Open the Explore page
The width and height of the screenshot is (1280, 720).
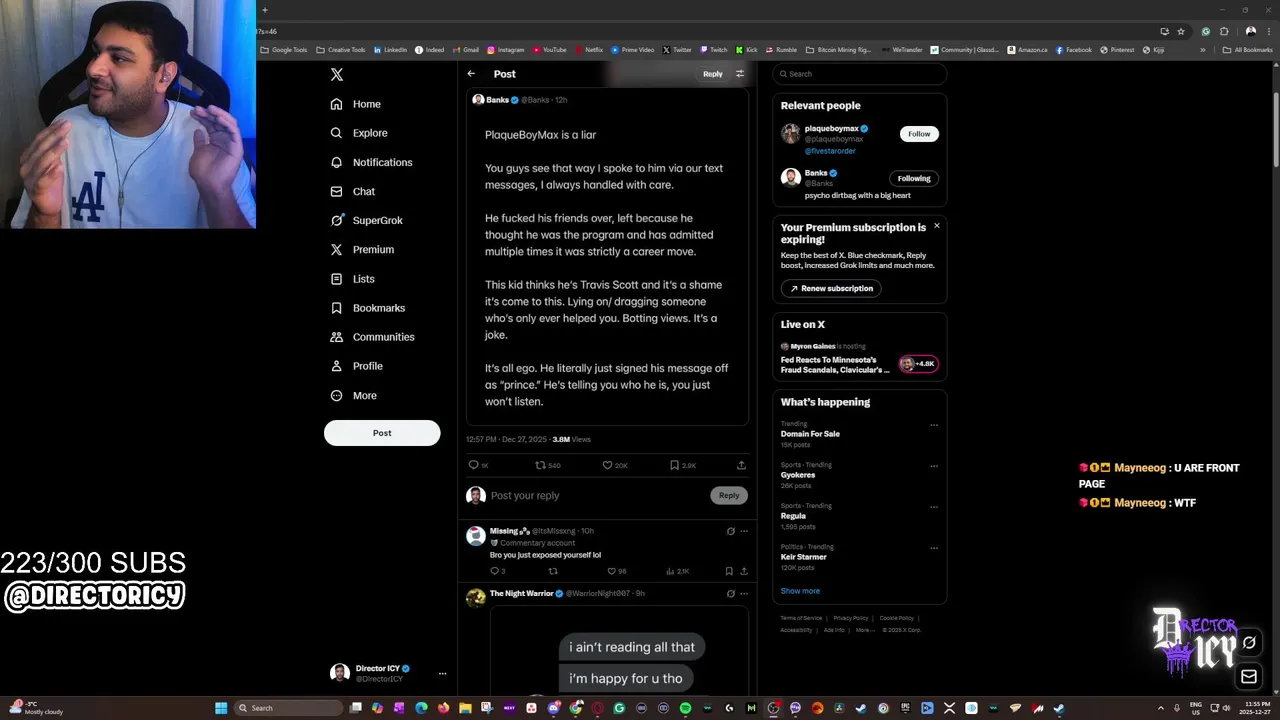358,133
